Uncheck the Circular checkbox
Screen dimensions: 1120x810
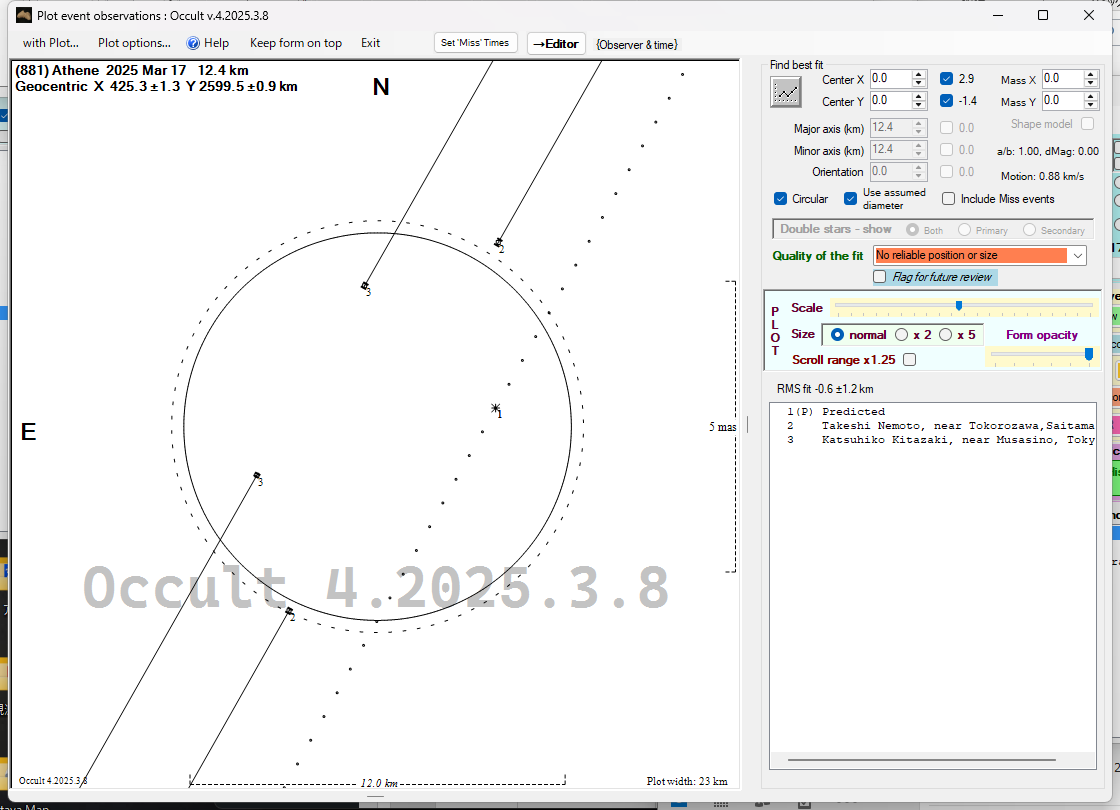click(x=781, y=199)
